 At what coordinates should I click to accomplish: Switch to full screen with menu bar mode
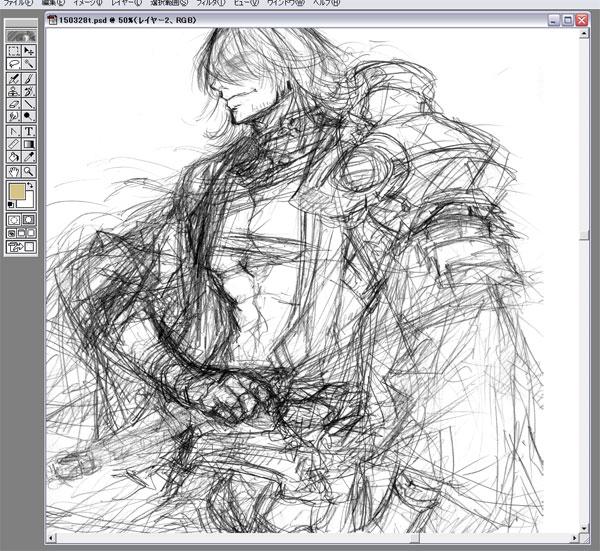21,233
